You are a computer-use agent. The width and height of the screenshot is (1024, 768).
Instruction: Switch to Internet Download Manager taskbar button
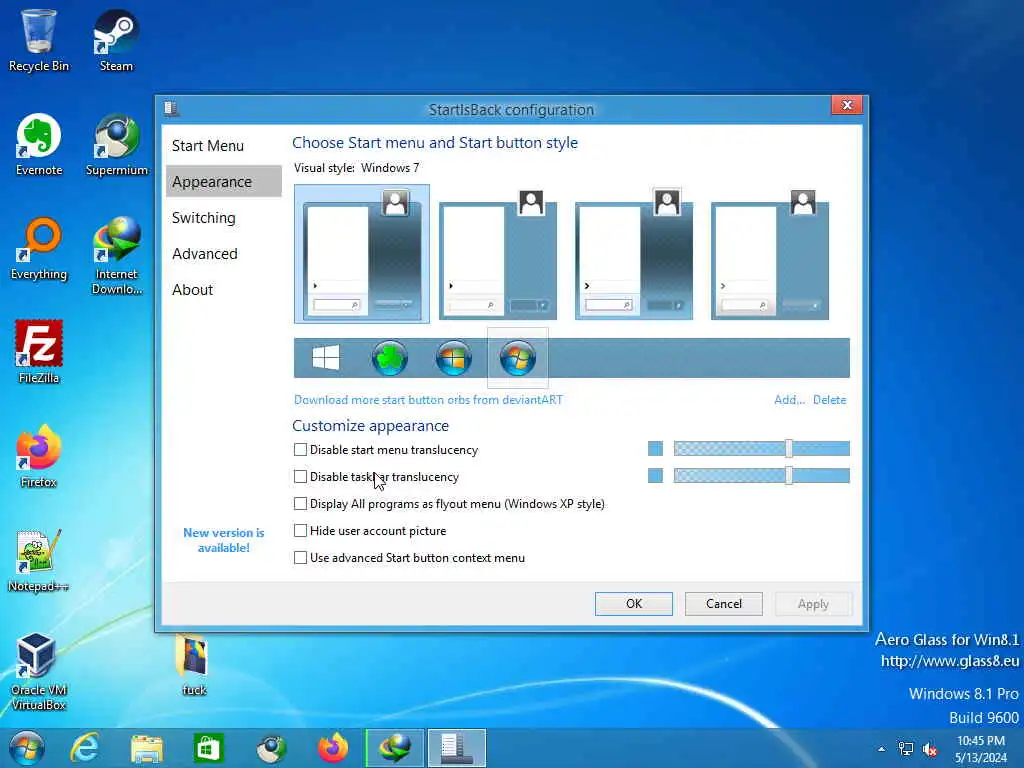[395, 748]
